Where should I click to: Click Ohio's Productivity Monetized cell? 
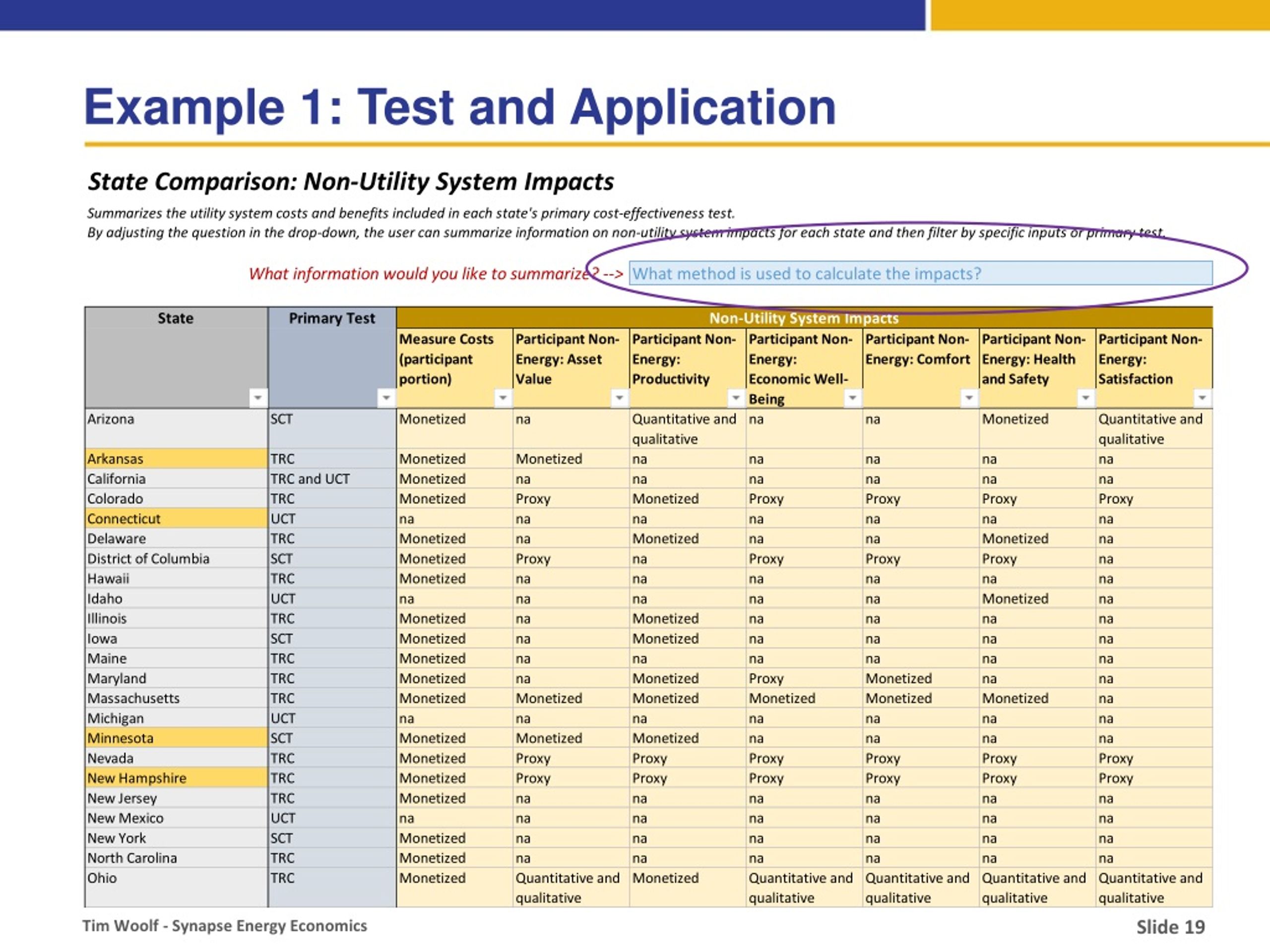coord(688,888)
